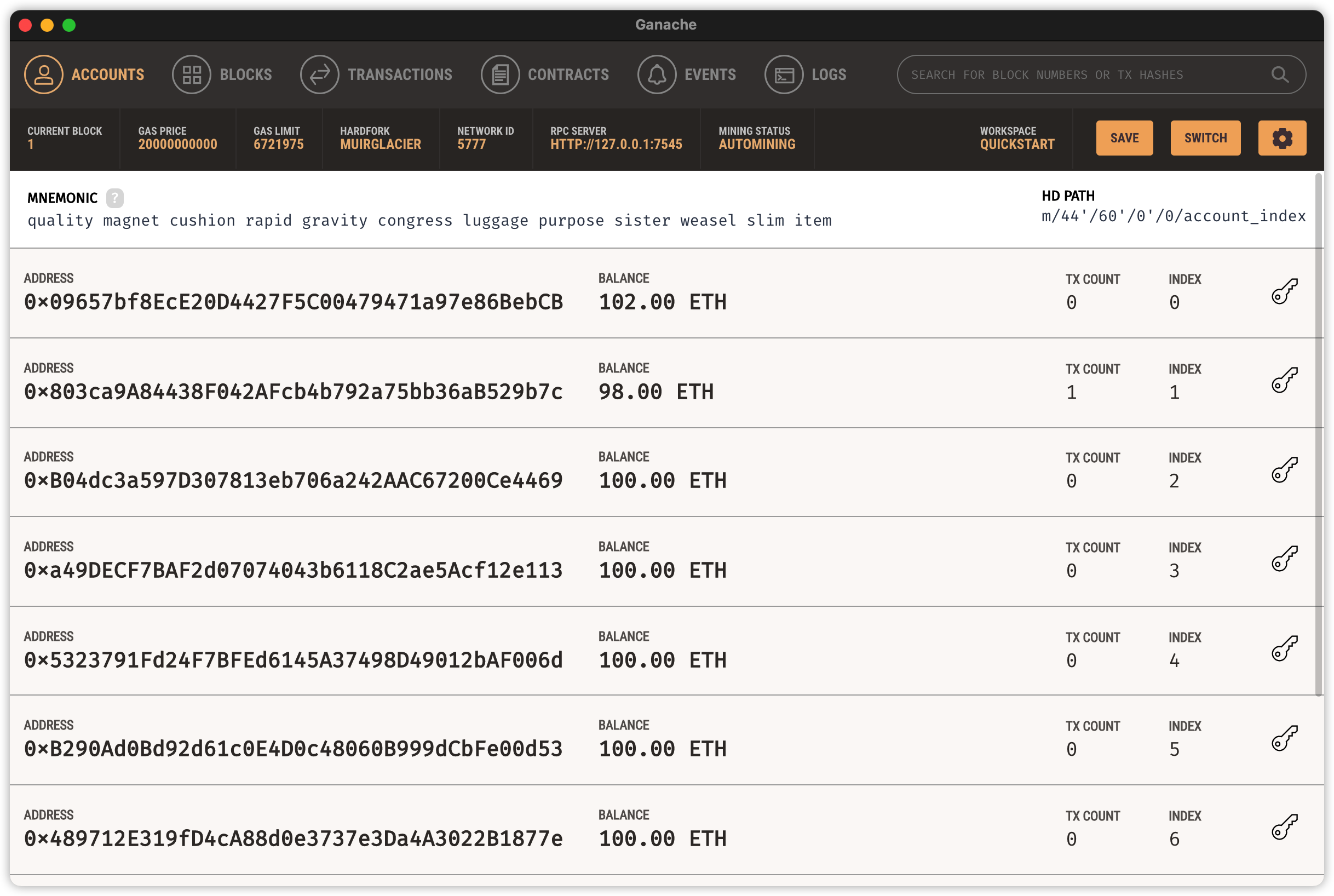
Task: Click the search magnifier icon
Action: (x=1280, y=74)
